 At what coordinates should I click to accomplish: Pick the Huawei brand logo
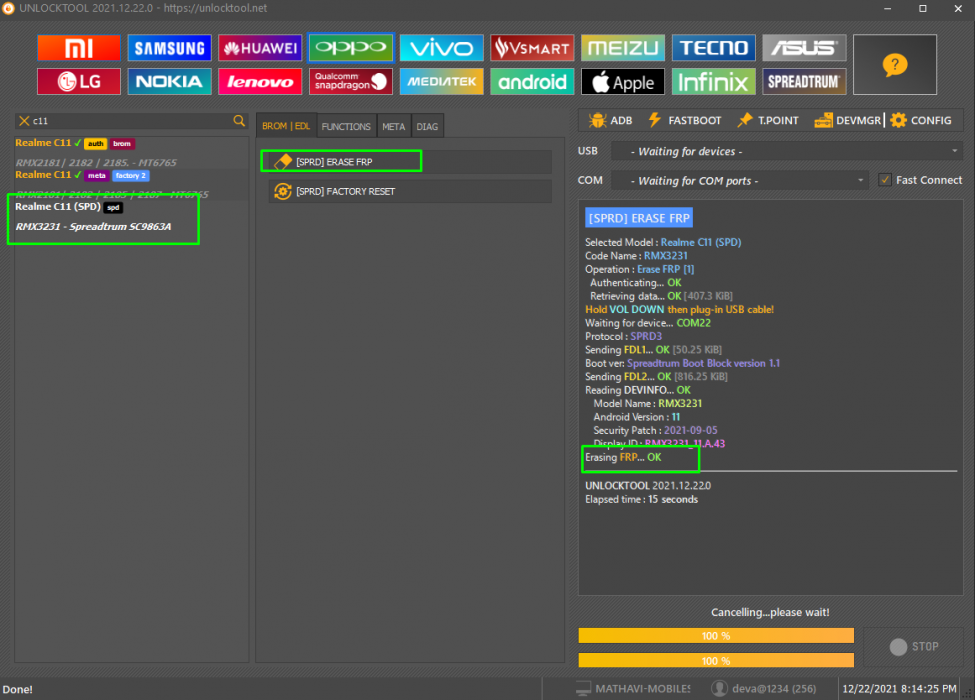(x=260, y=48)
